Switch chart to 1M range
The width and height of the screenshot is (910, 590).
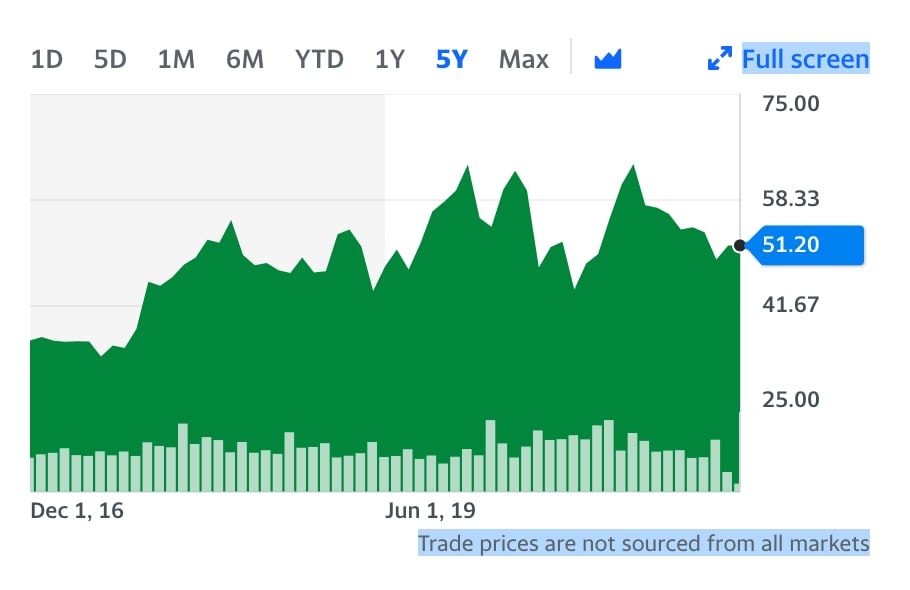click(x=176, y=59)
